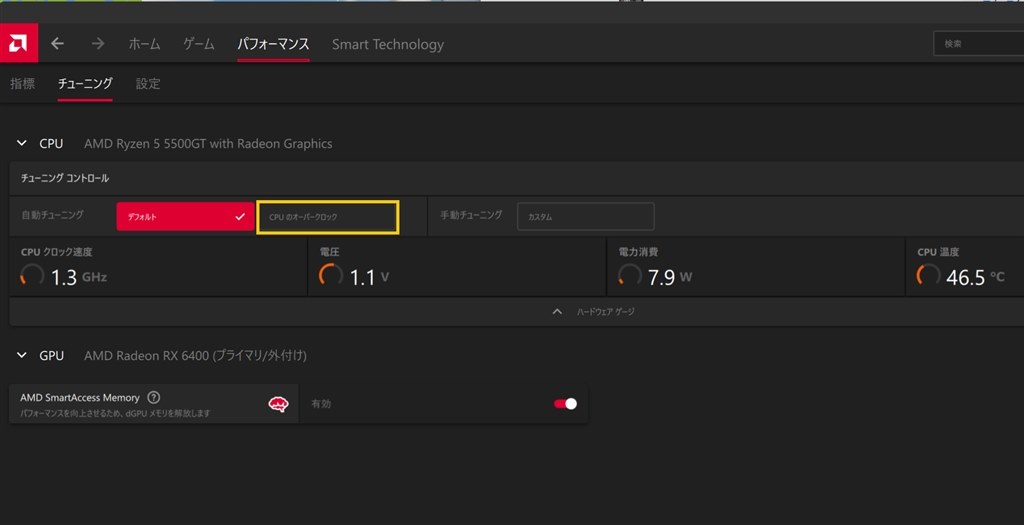Switch to the チューニング sub-tab
This screenshot has height=525, width=1024.
[x=85, y=84]
